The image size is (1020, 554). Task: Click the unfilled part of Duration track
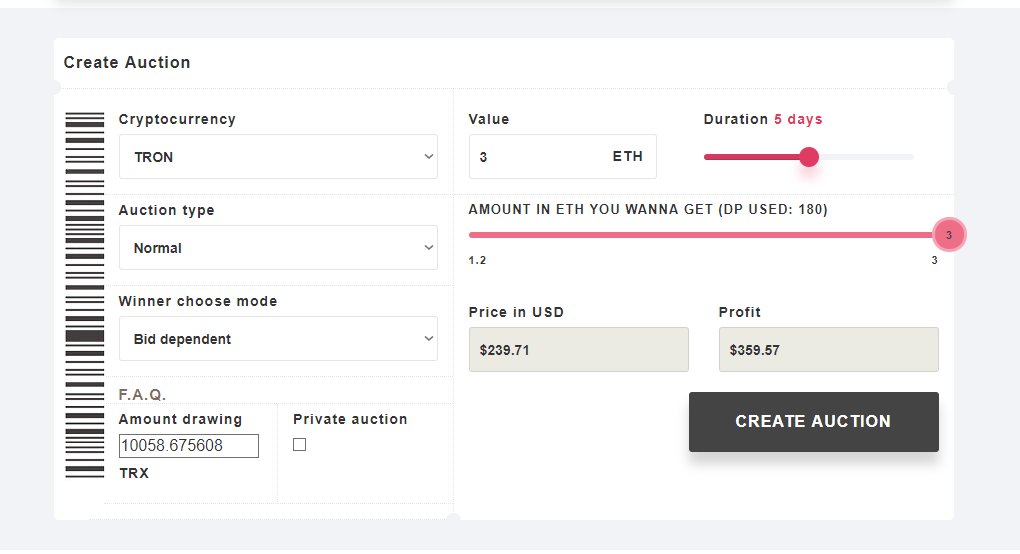click(866, 157)
